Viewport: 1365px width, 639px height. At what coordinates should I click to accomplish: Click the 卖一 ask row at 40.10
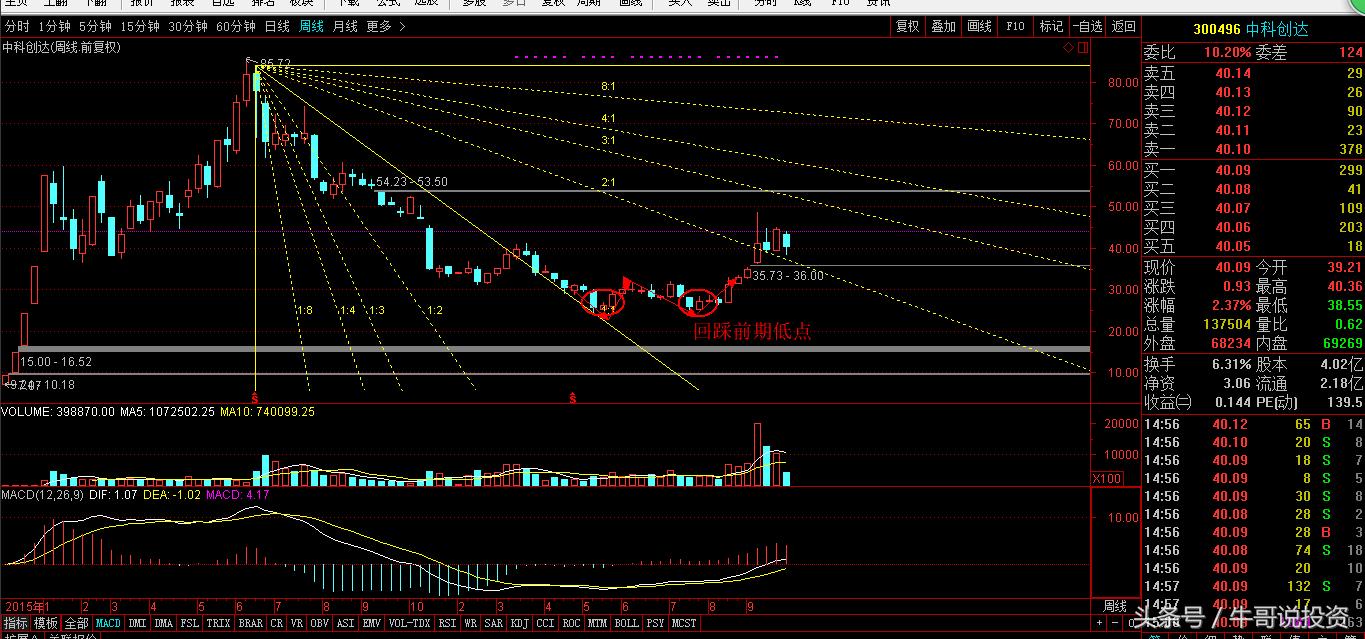point(1254,149)
